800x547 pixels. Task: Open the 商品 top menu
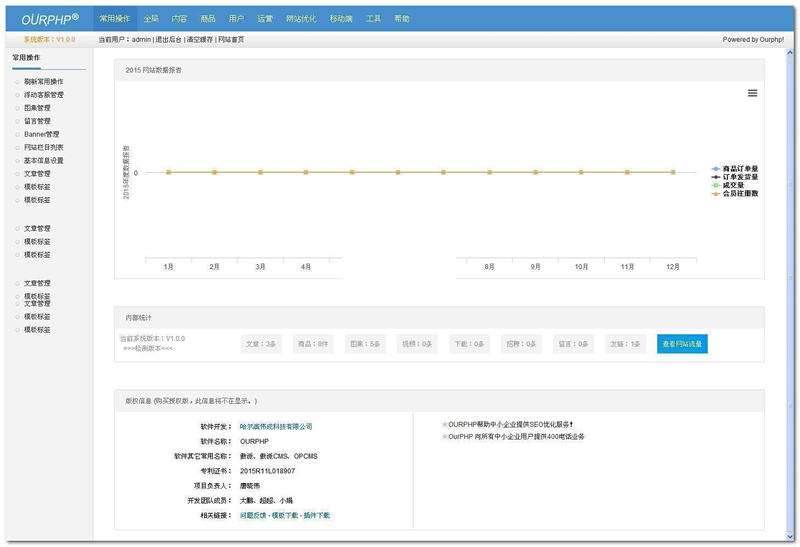click(208, 19)
